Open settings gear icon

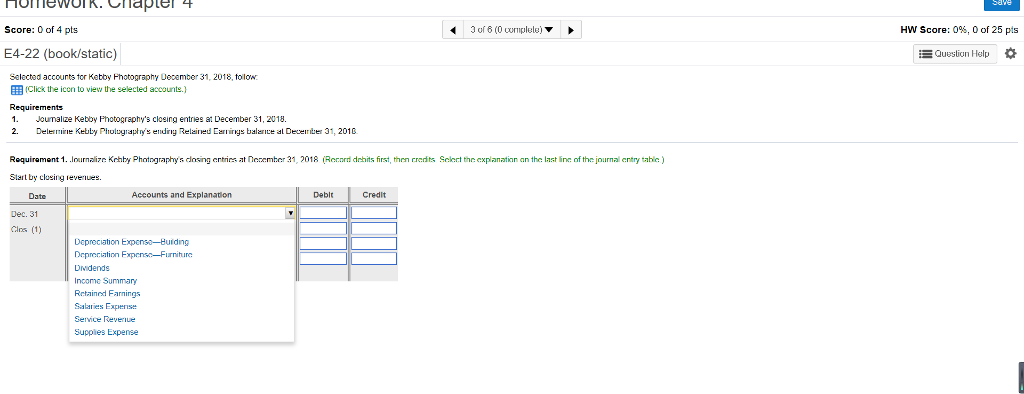coord(1010,54)
